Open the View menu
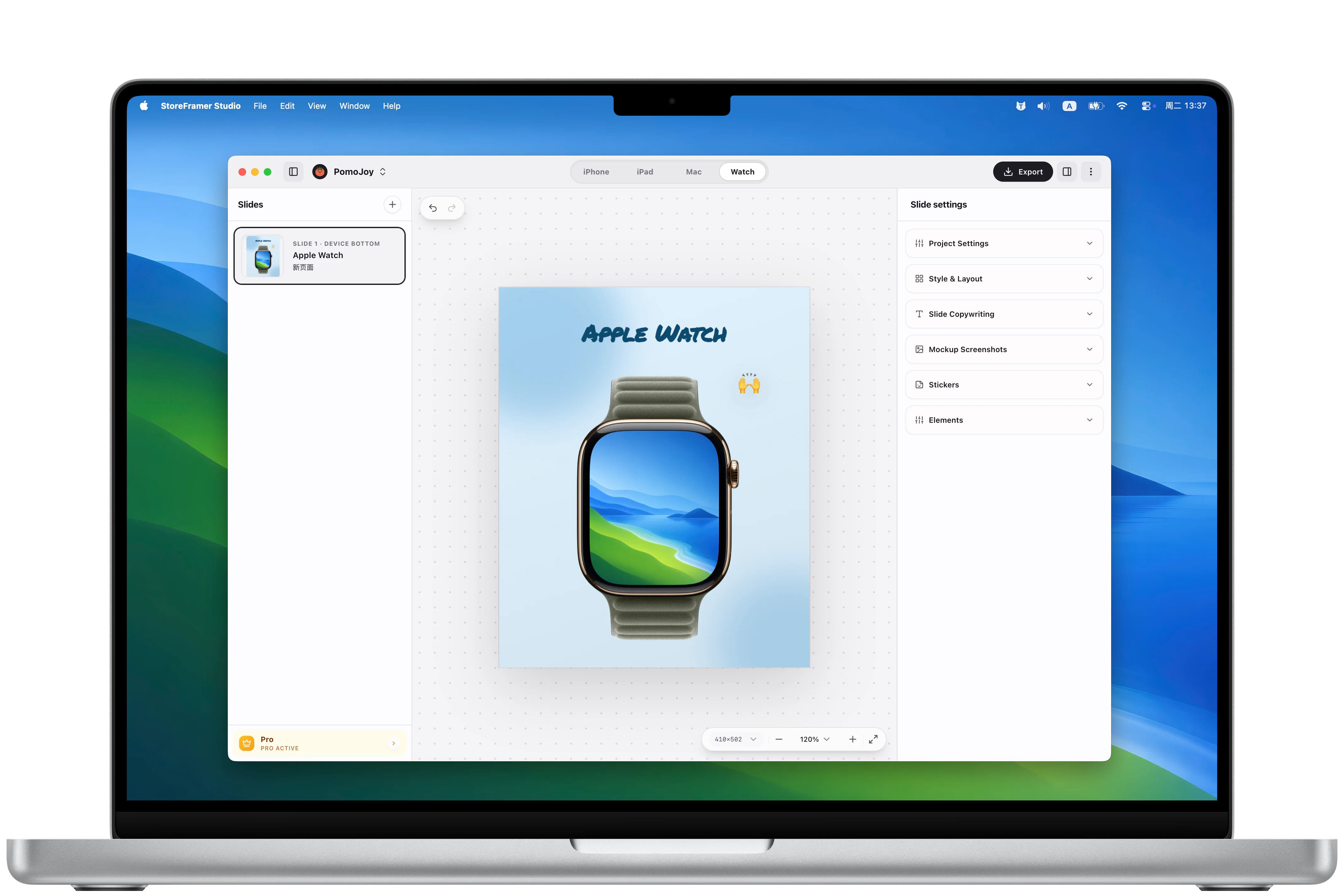 tap(316, 106)
